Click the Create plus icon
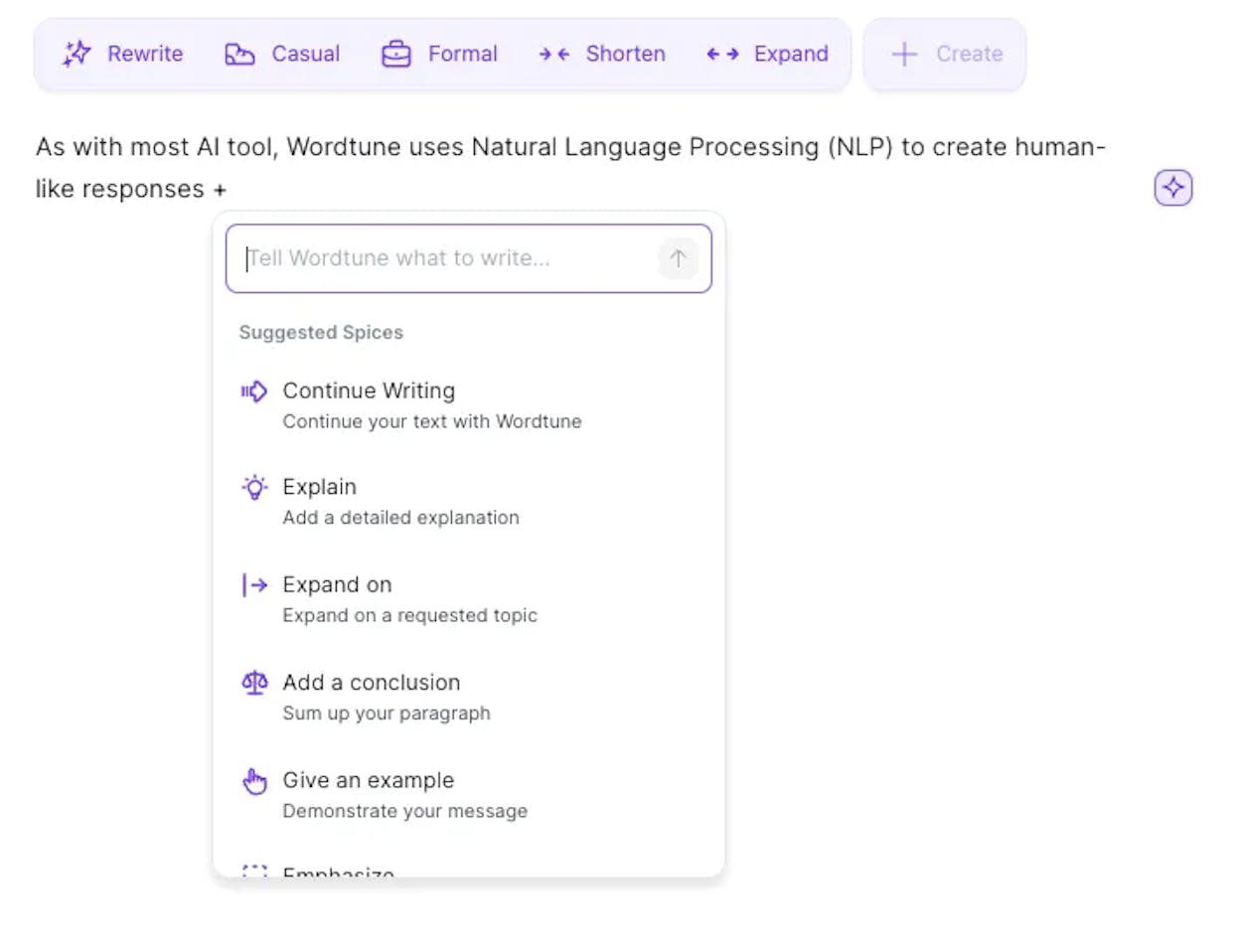Viewport: 1240px width, 952px height. (x=904, y=54)
